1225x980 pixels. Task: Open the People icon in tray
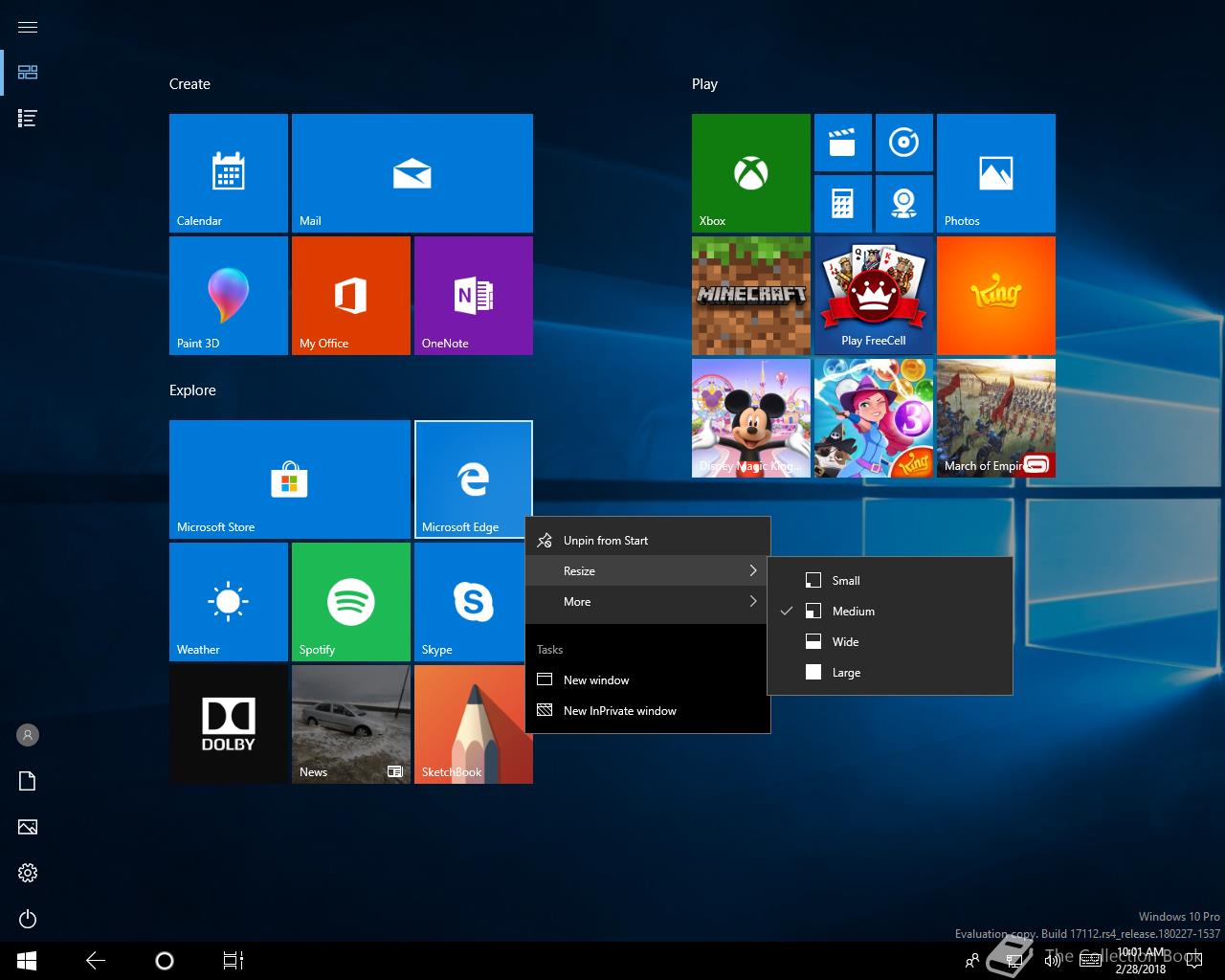point(972,961)
